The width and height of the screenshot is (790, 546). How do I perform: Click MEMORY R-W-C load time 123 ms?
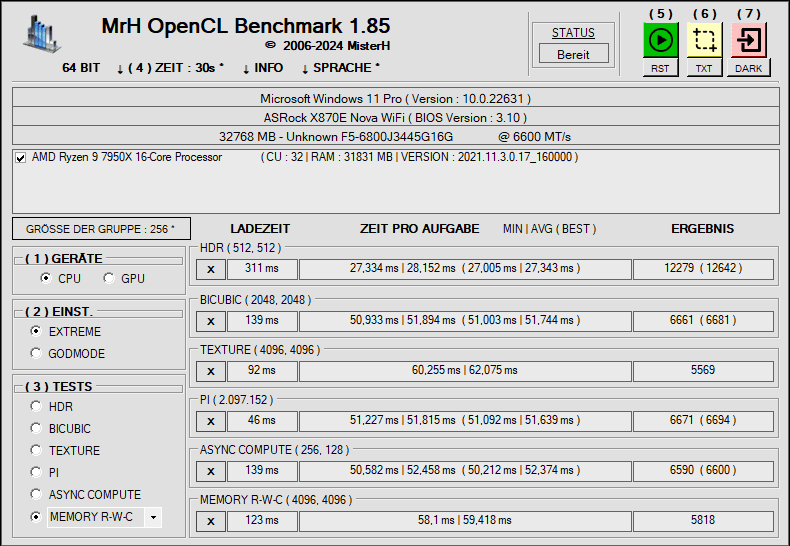pyautogui.click(x=262, y=520)
